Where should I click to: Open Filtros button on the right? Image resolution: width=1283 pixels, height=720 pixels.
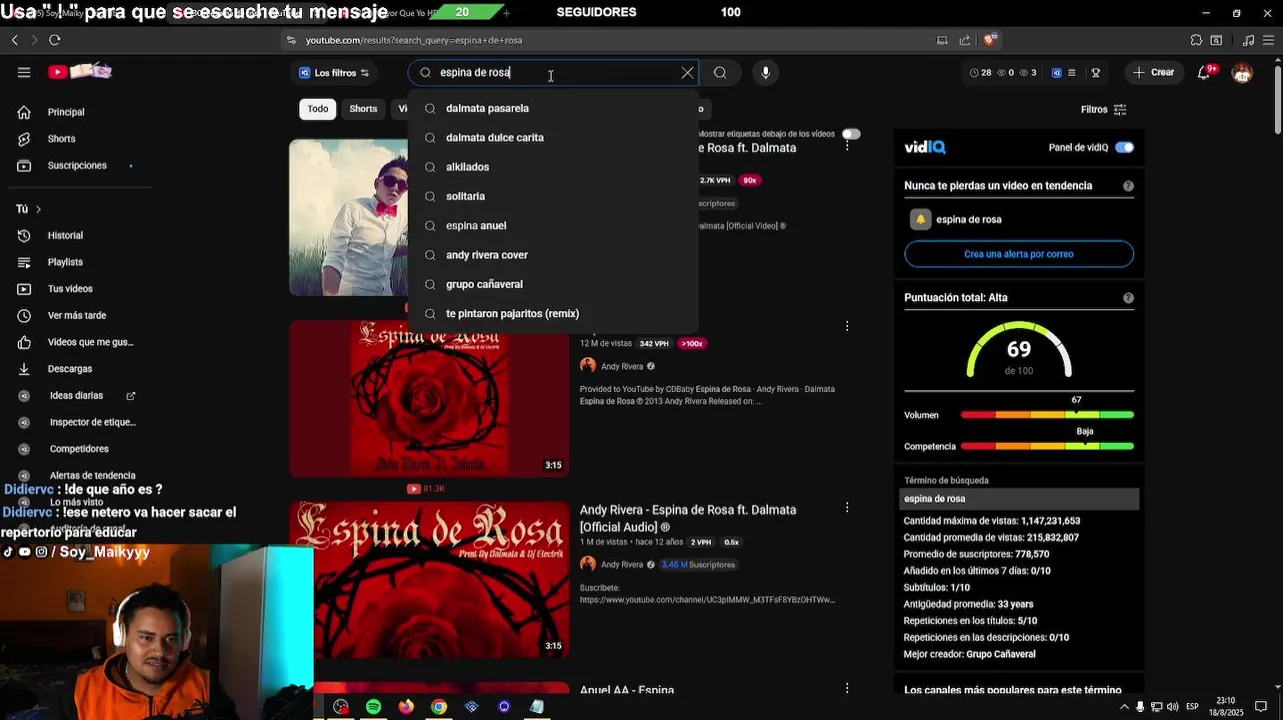coord(1103,110)
